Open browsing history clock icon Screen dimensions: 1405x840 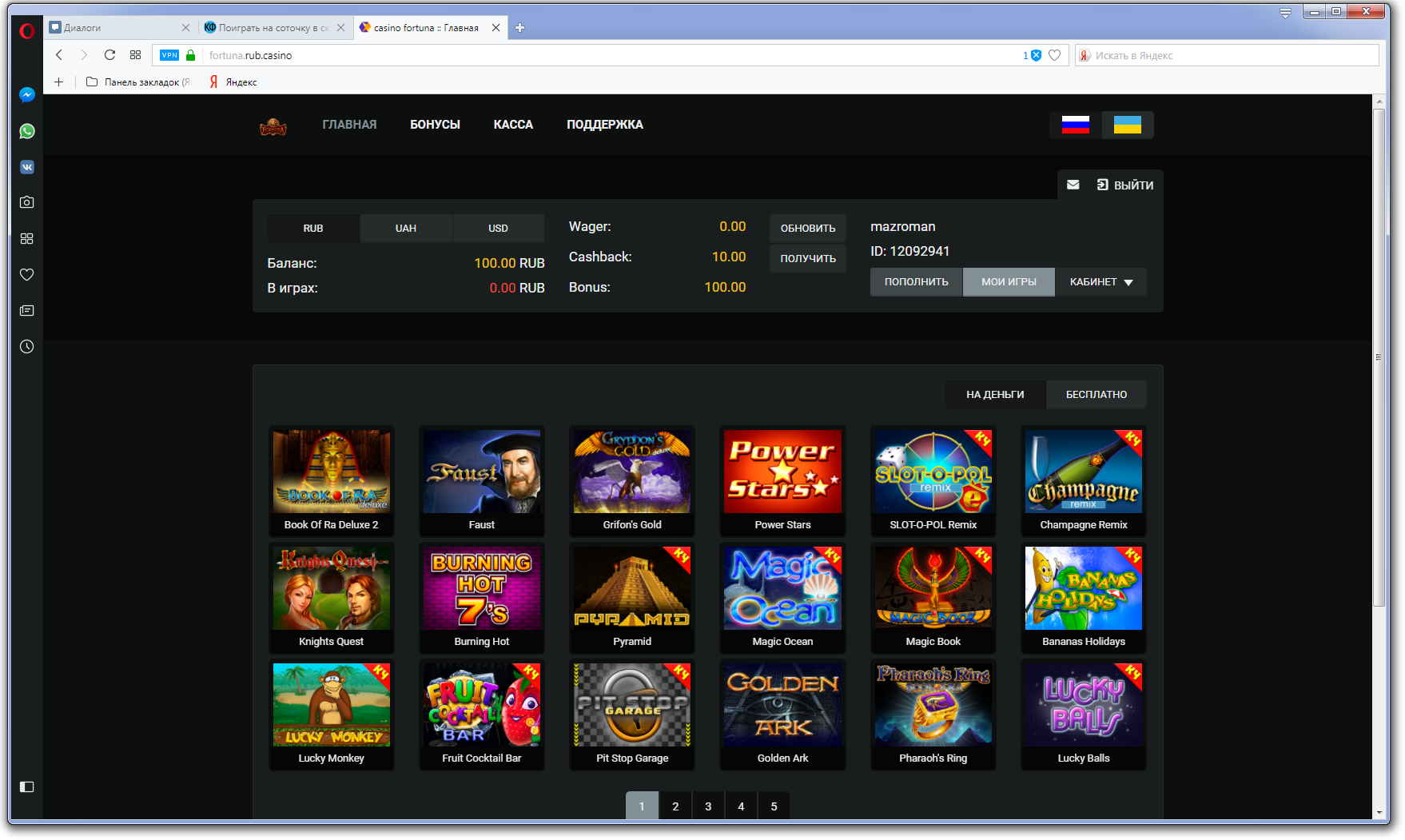coord(27,346)
